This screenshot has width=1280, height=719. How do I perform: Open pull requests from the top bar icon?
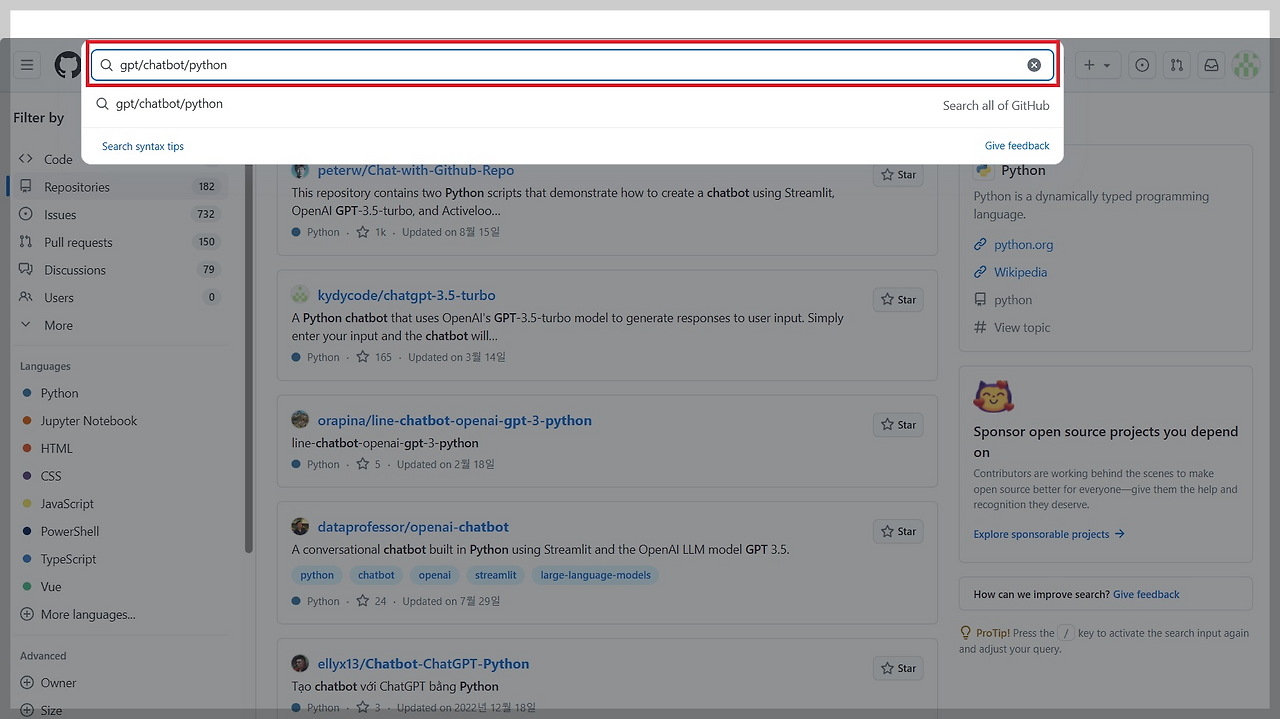pyautogui.click(x=1176, y=64)
